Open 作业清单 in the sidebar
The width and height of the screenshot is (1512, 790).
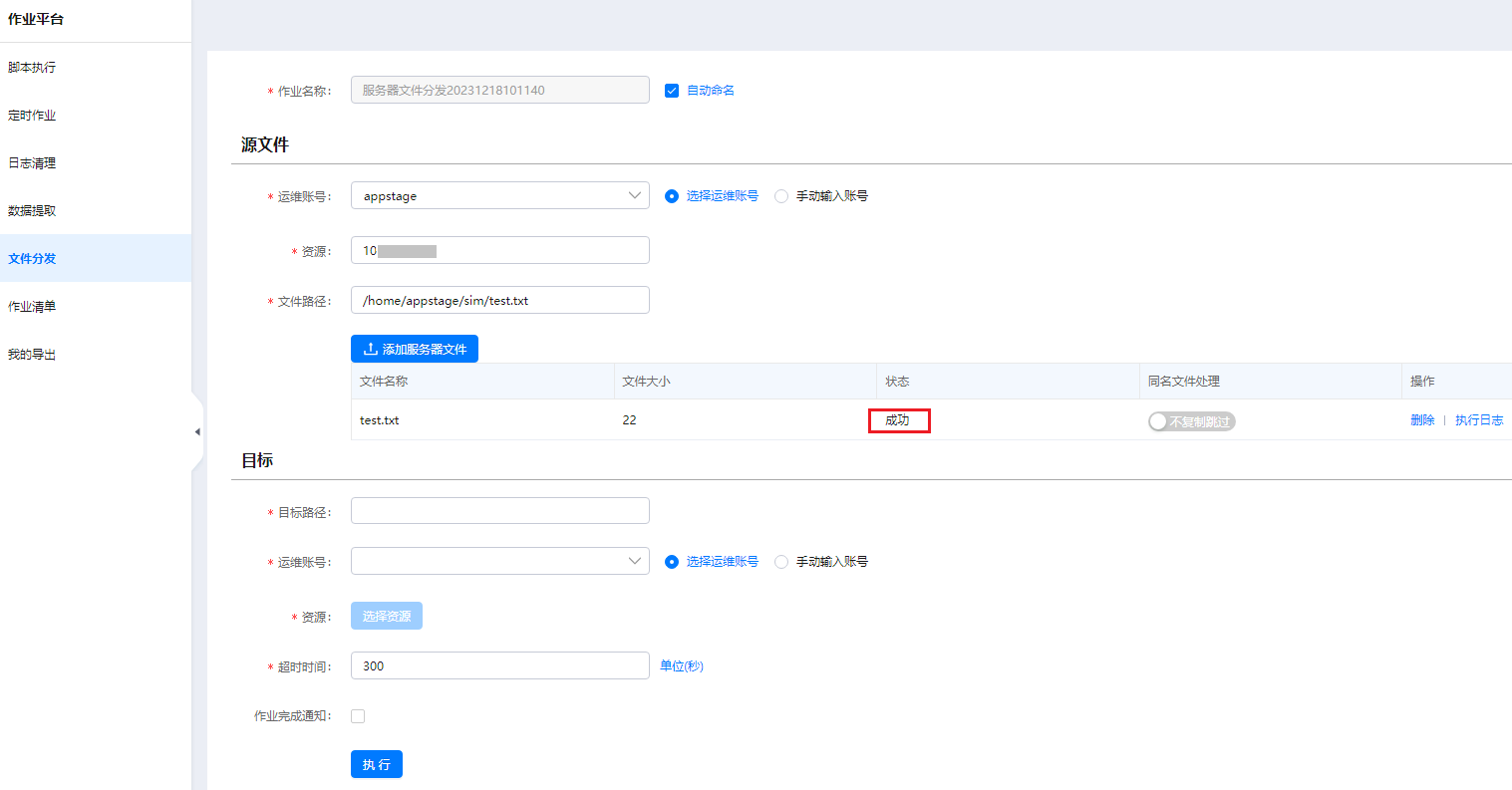click(x=32, y=307)
